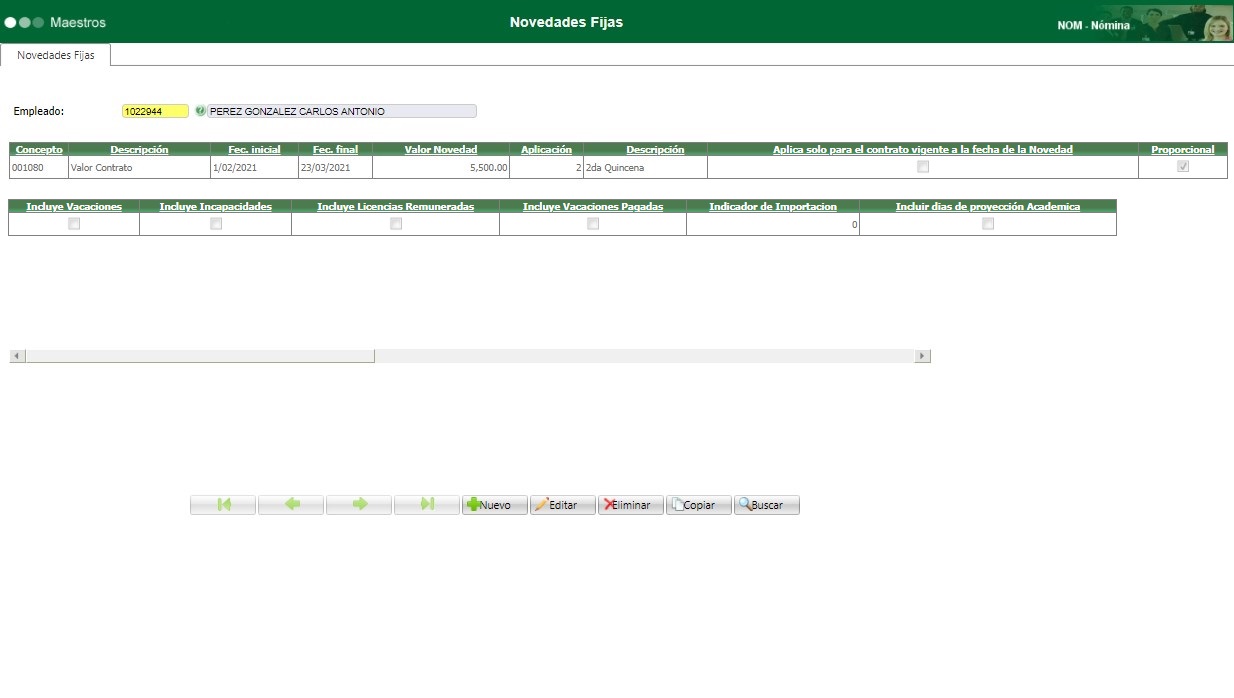
Task: Toggle the Incluye Vacaciones Pagadas checkbox
Action: point(593,224)
